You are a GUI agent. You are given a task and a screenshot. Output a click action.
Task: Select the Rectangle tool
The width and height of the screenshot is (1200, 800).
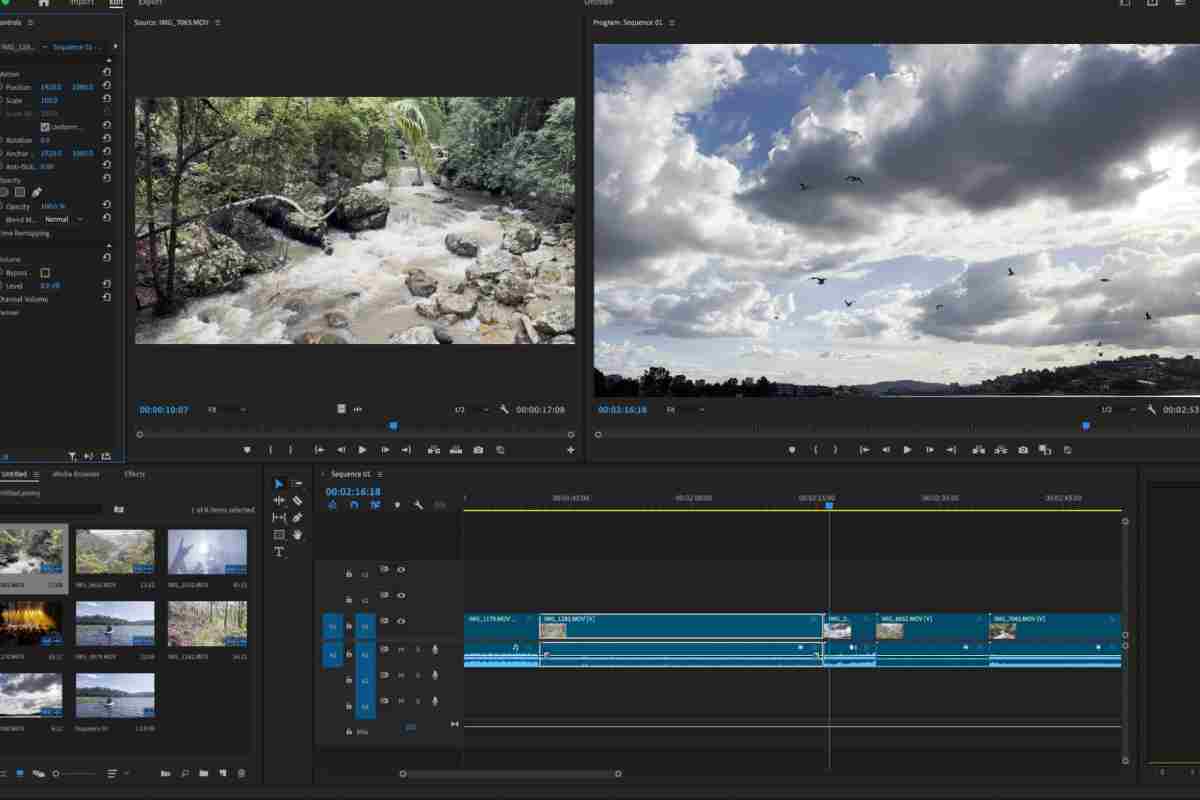[279, 535]
